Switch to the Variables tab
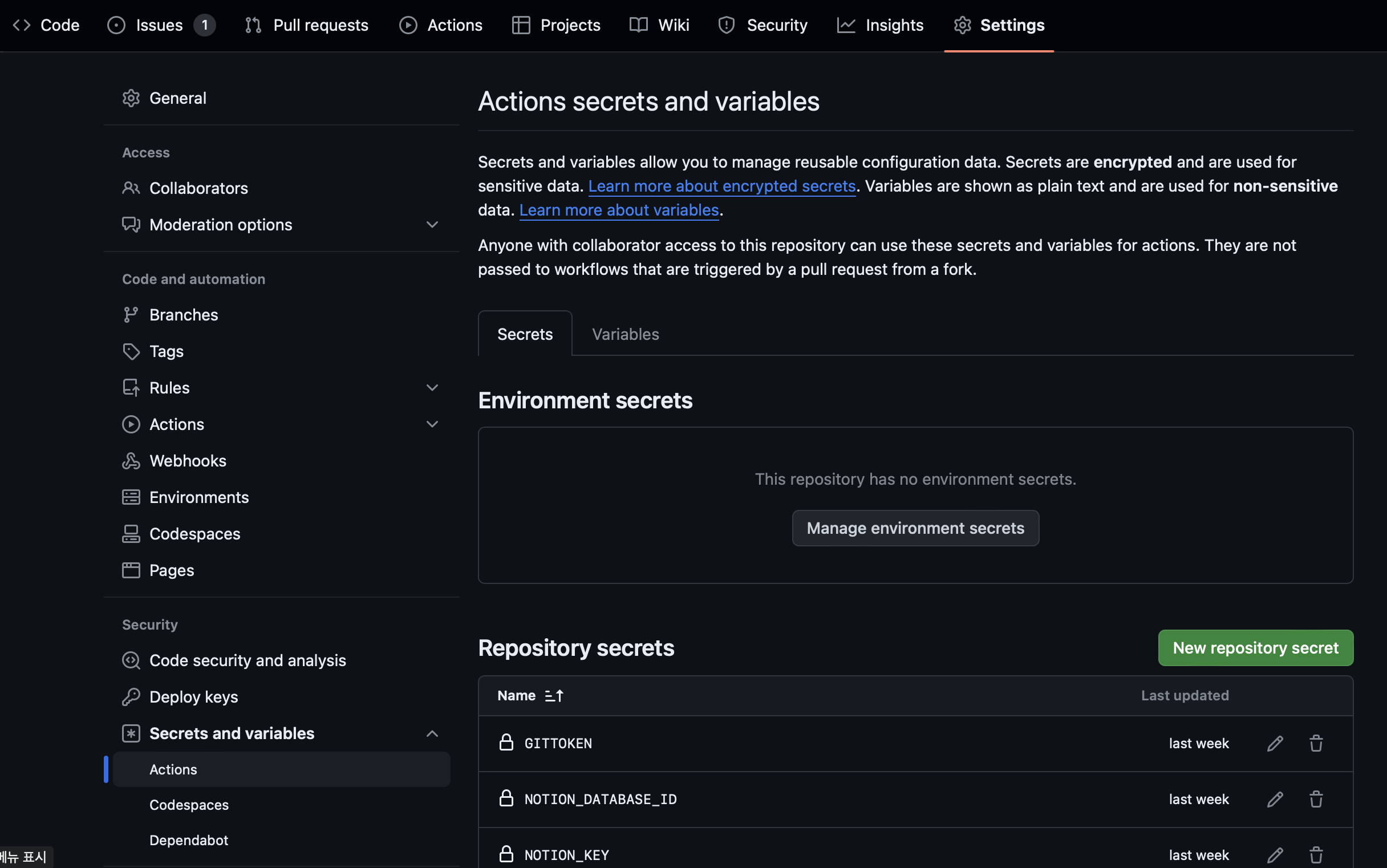This screenshot has width=1387, height=868. click(x=625, y=334)
